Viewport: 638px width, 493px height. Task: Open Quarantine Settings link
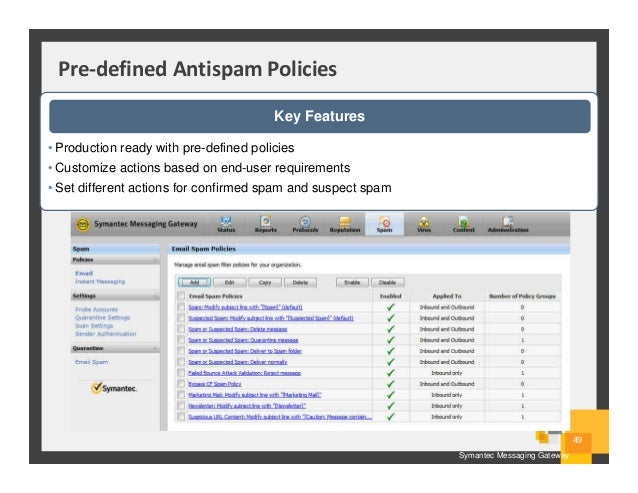coord(103,318)
